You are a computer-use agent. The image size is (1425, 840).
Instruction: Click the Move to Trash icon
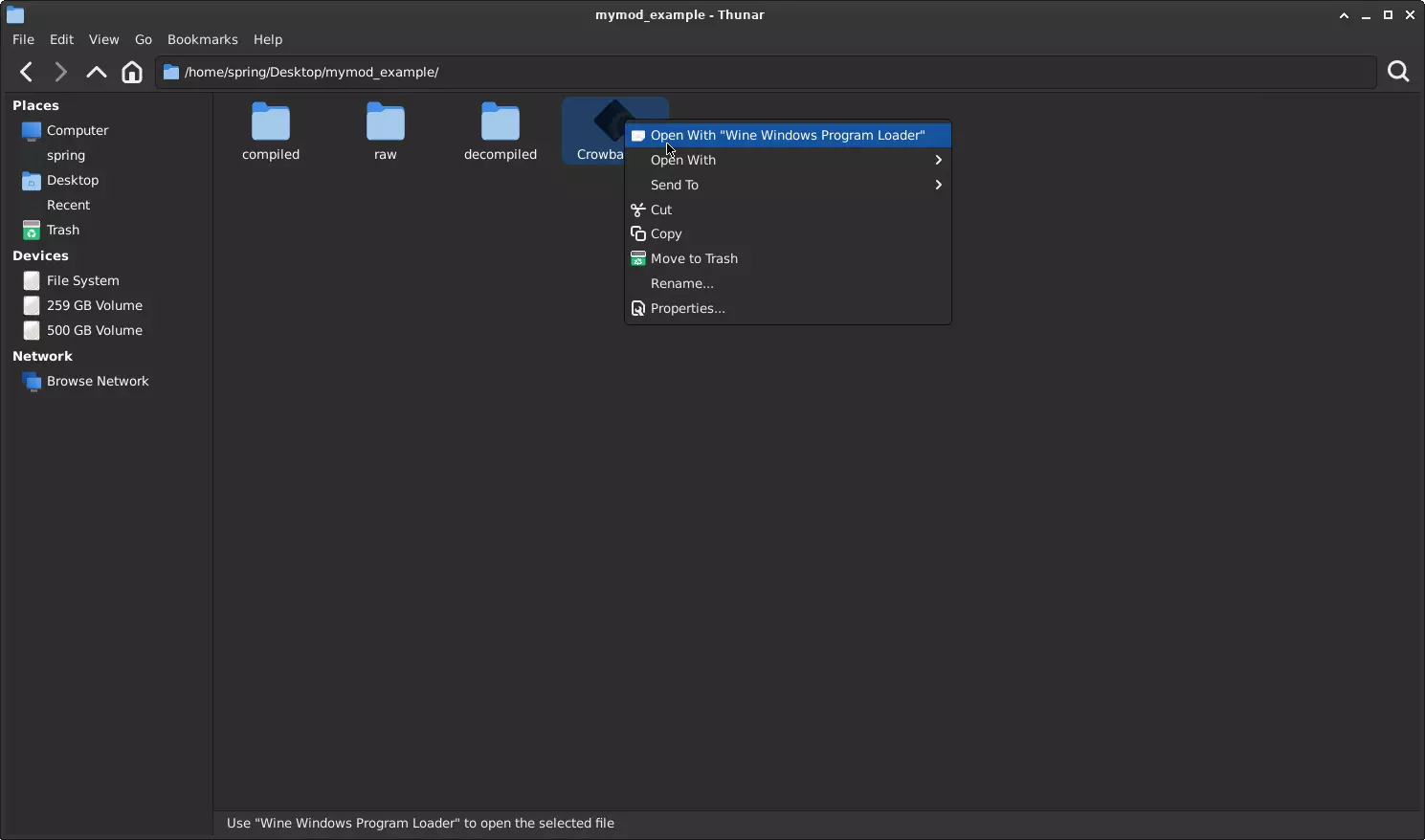click(x=638, y=258)
